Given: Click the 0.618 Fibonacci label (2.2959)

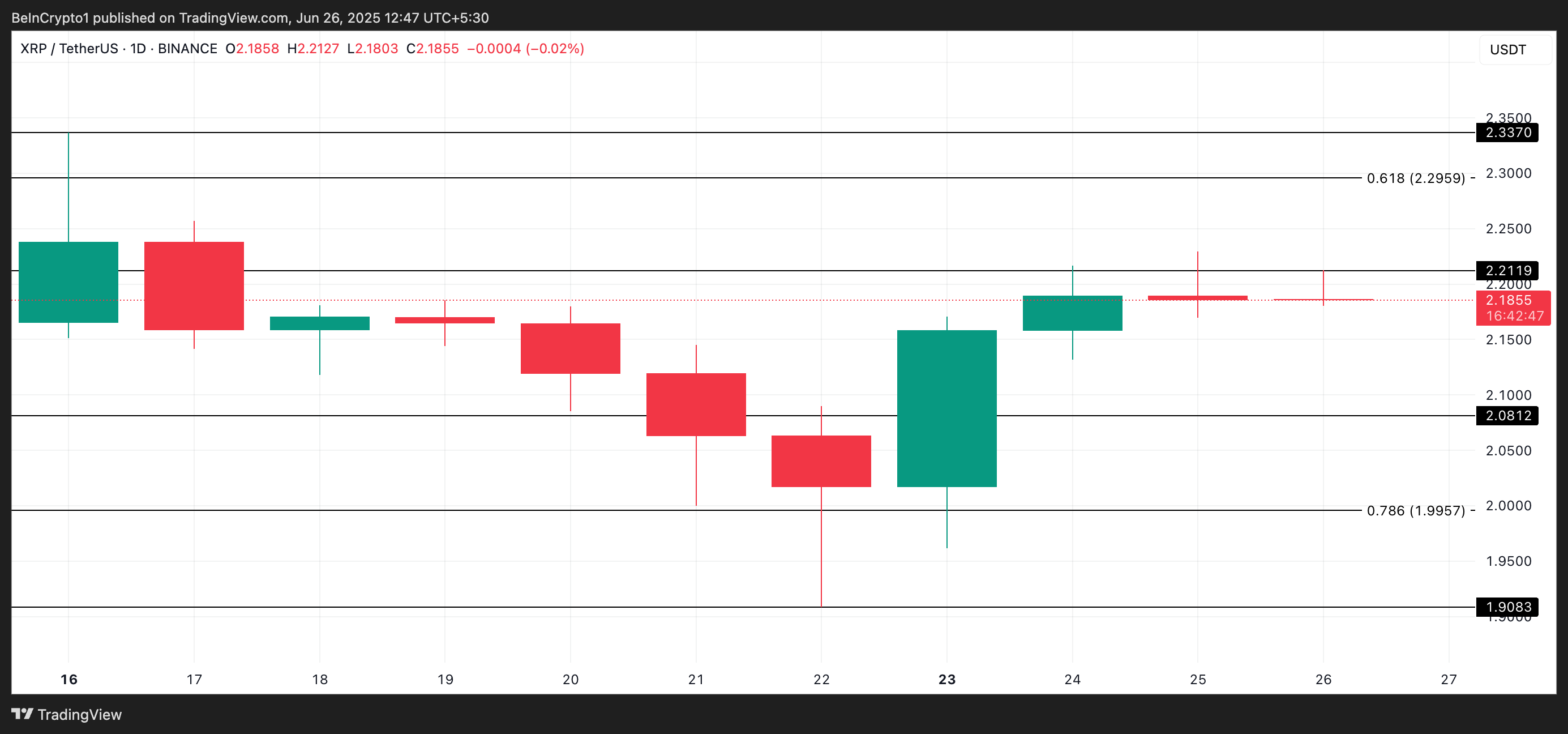Looking at the screenshot, I should 1416,178.
